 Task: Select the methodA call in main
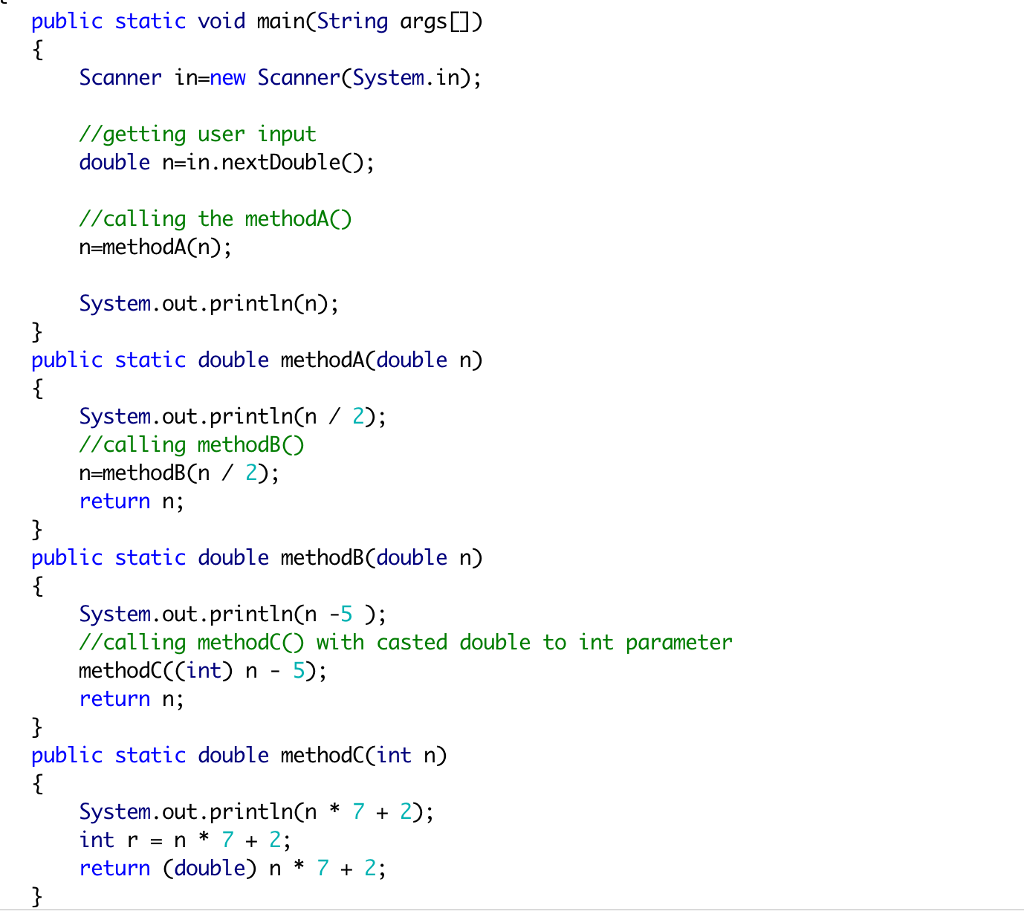pyautogui.click(x=155, y=246)
